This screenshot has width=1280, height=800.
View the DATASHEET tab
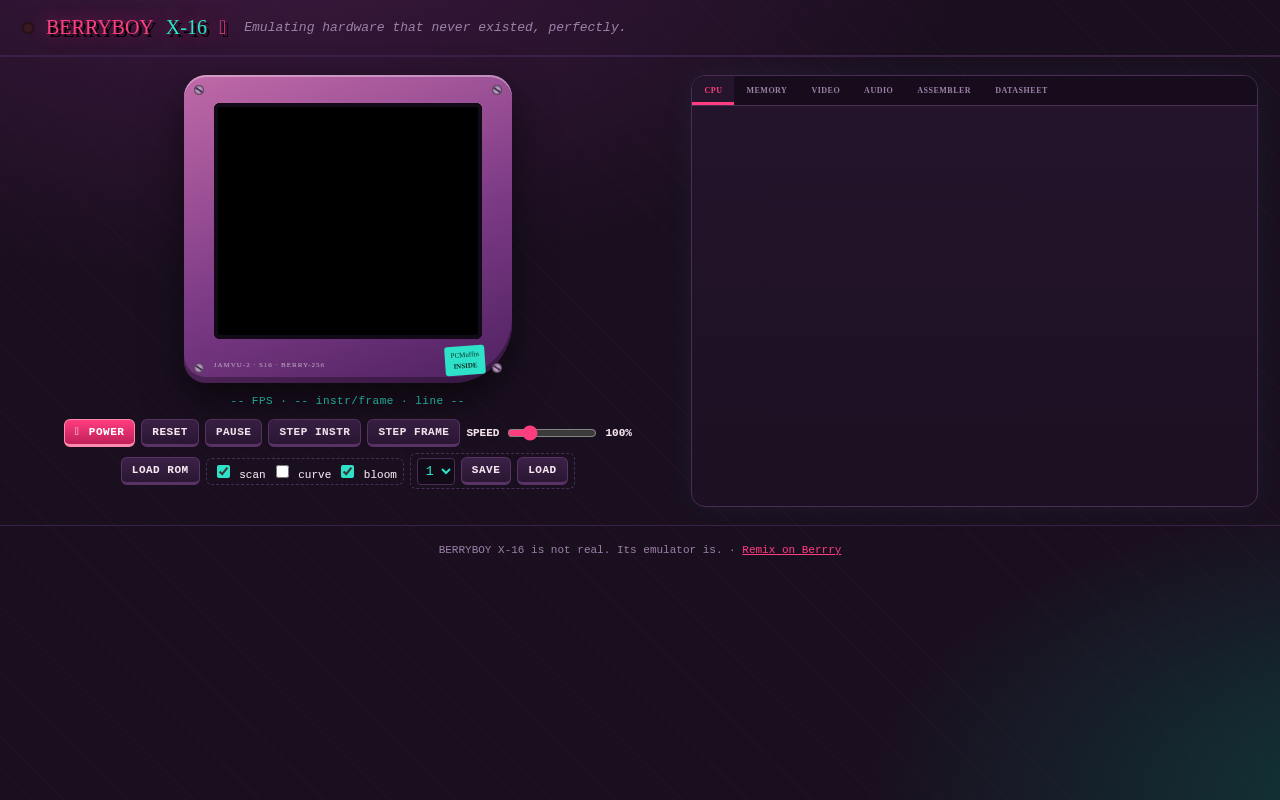pyautogui.click(x=1021, y=90)
